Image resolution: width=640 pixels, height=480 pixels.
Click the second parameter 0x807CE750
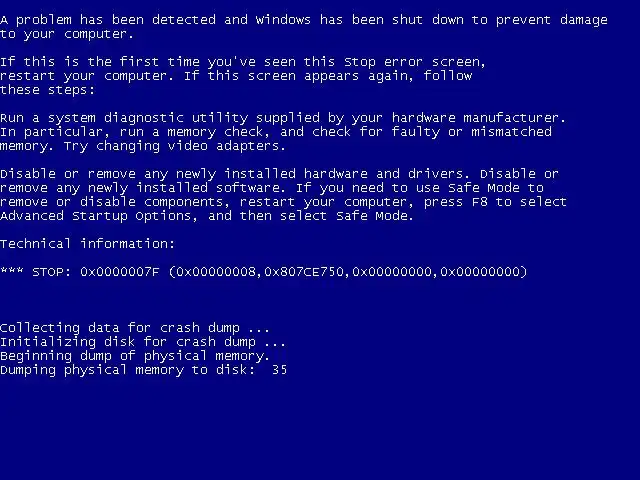click(304, 271)
